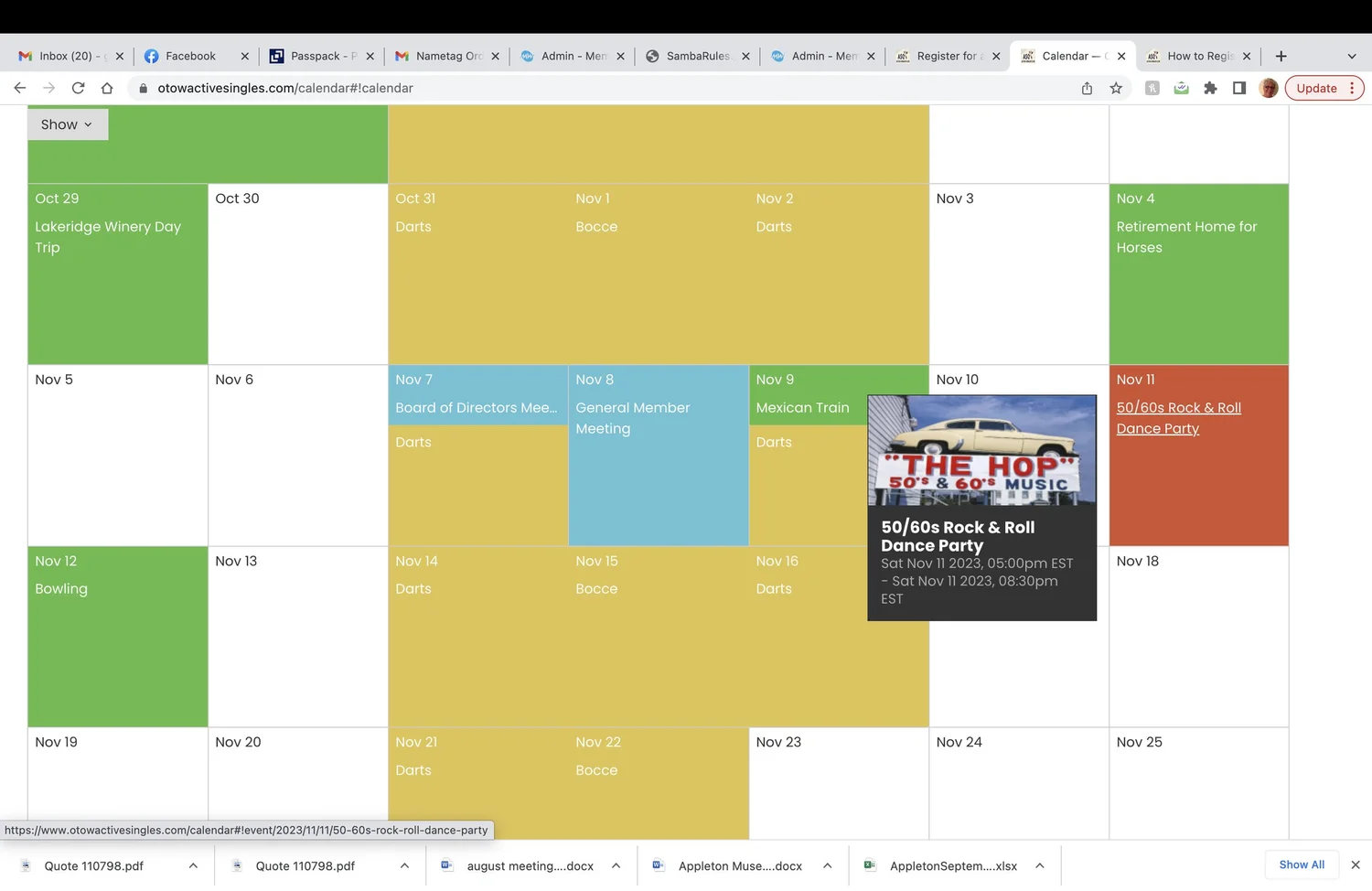Viewport: 1372px width, 891px height.
Task: Click the Update button
Action: [x=1316, y=88]
